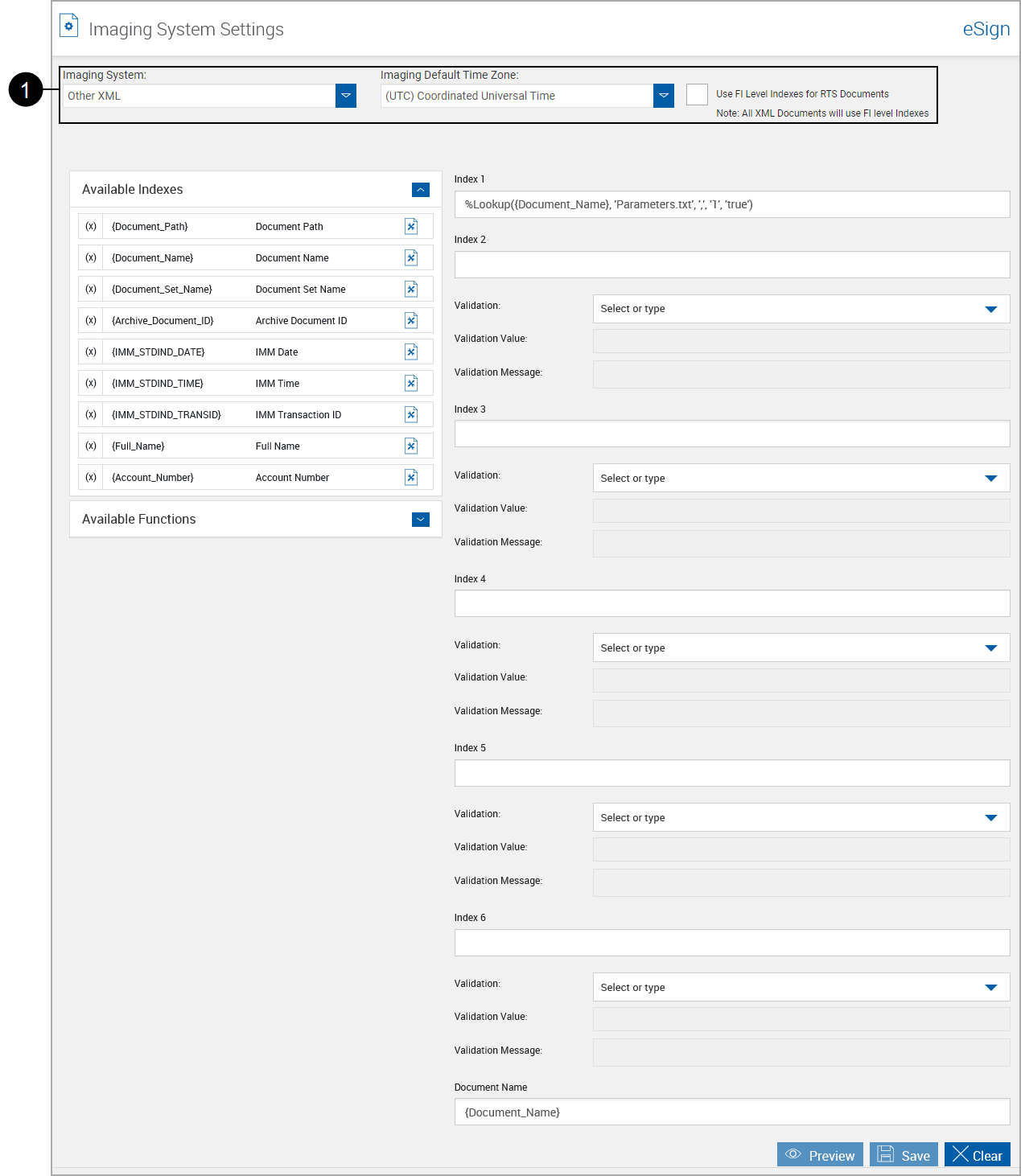This screenshot has height=1176, width=1021.
Task: Open the Imaging Default Time Zone dropdown
Action: 663,95
